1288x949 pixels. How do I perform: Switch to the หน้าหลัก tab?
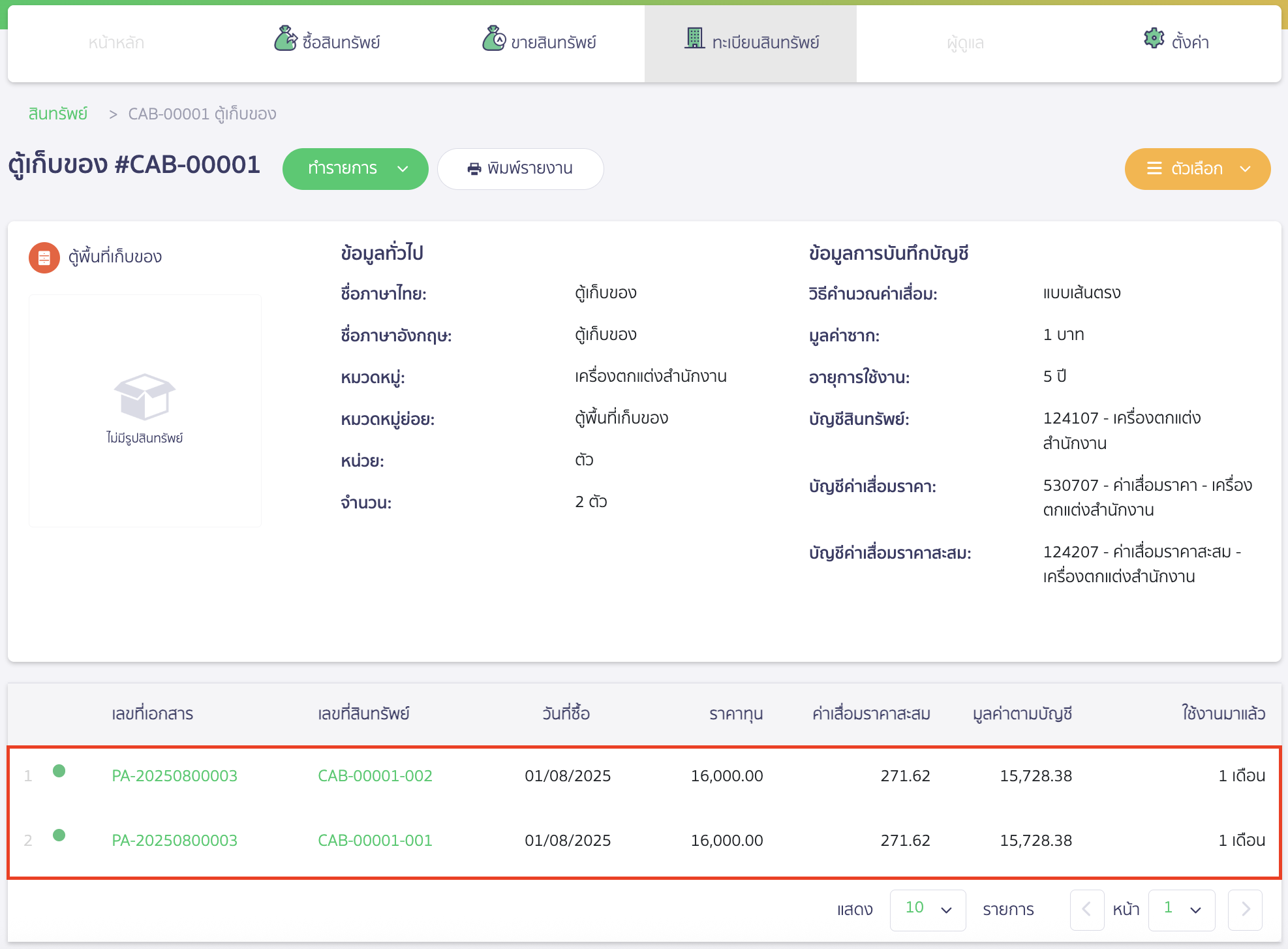tap(115, 42)
